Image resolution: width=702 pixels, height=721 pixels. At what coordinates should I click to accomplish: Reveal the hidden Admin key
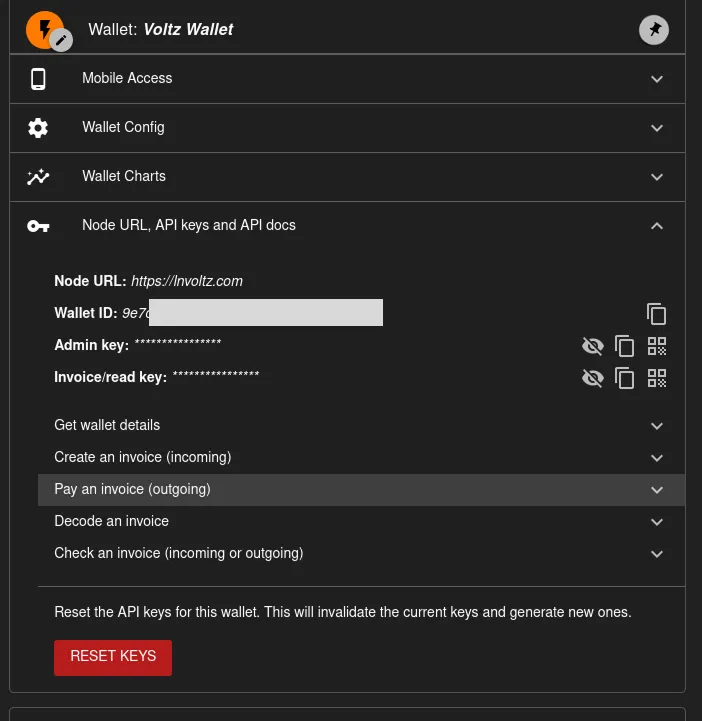[x=593, y=347]
